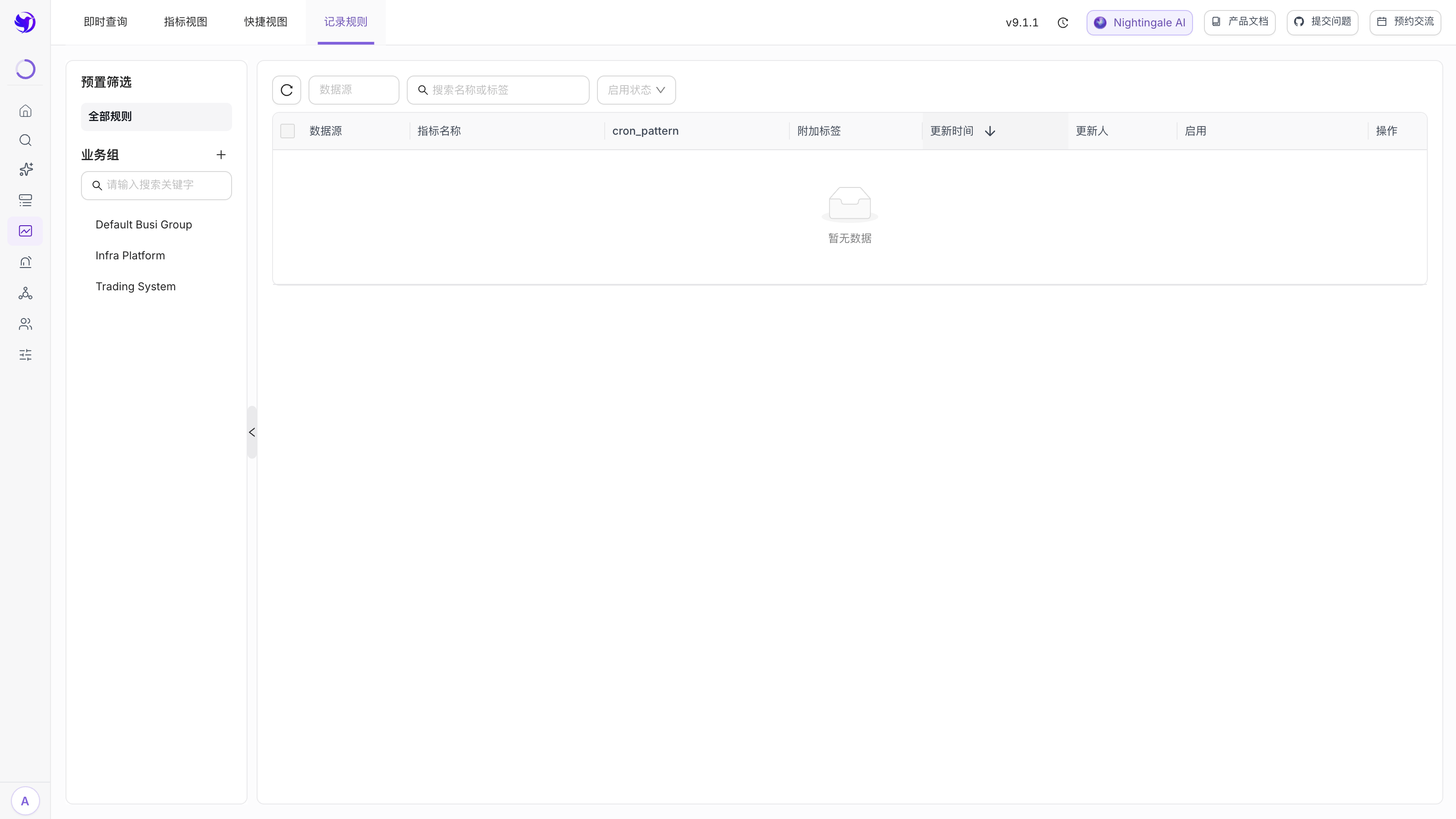The height and width of the screenshot is (819, 1456).
Task: Switch to the 即时查询 tab
Action: click(106, 22)
